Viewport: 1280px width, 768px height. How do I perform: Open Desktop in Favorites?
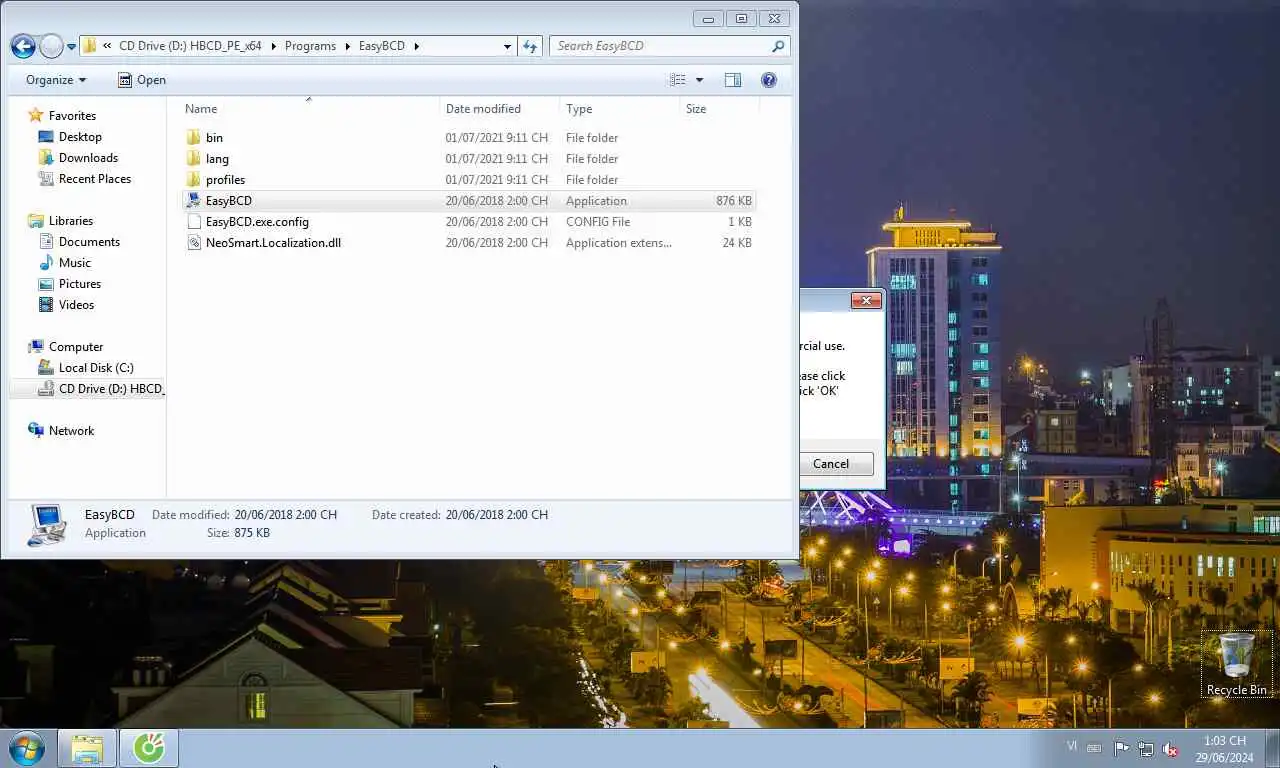tap(80, 137)
